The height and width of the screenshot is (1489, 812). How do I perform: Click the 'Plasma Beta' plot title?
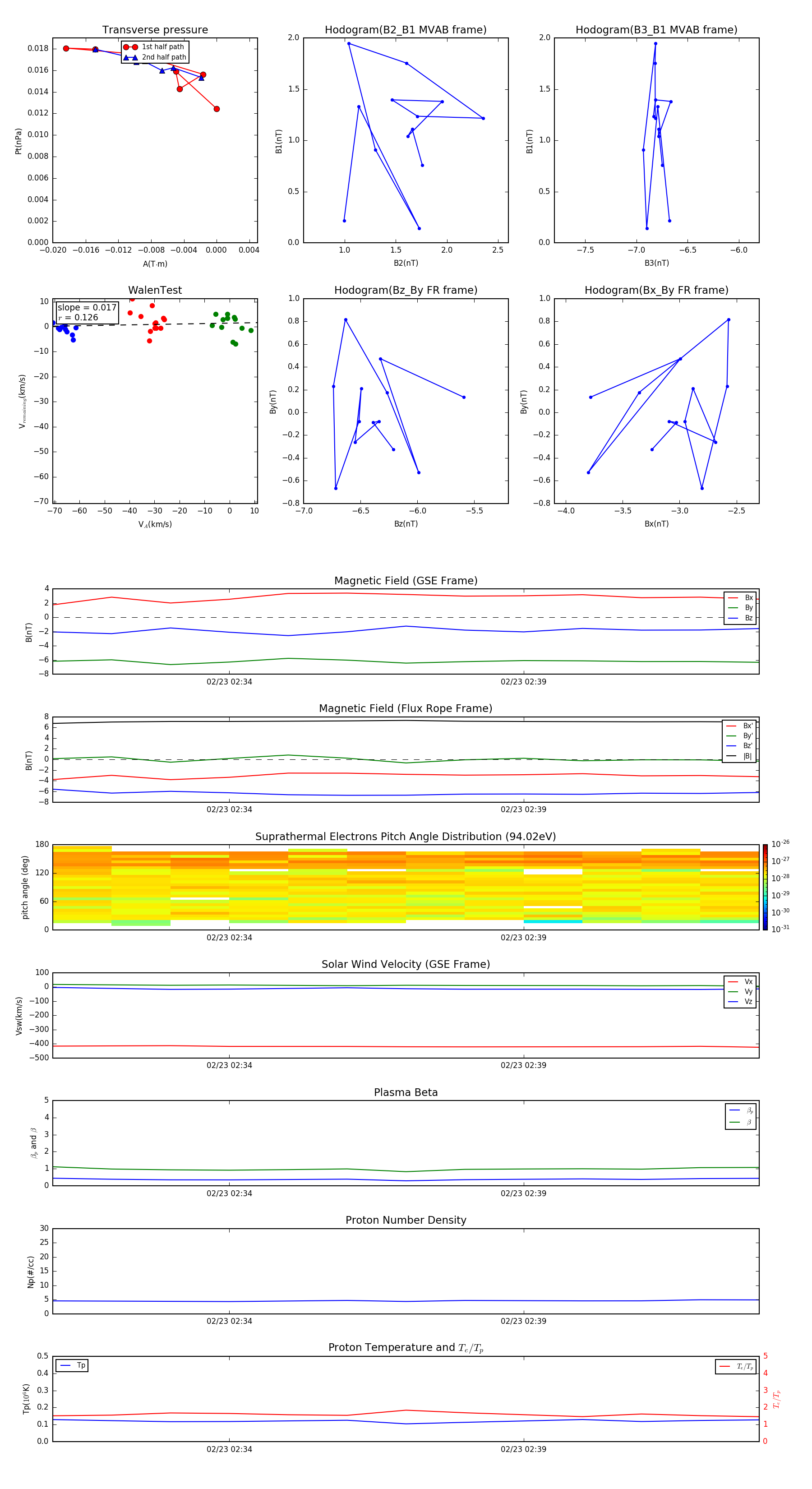406,1093
